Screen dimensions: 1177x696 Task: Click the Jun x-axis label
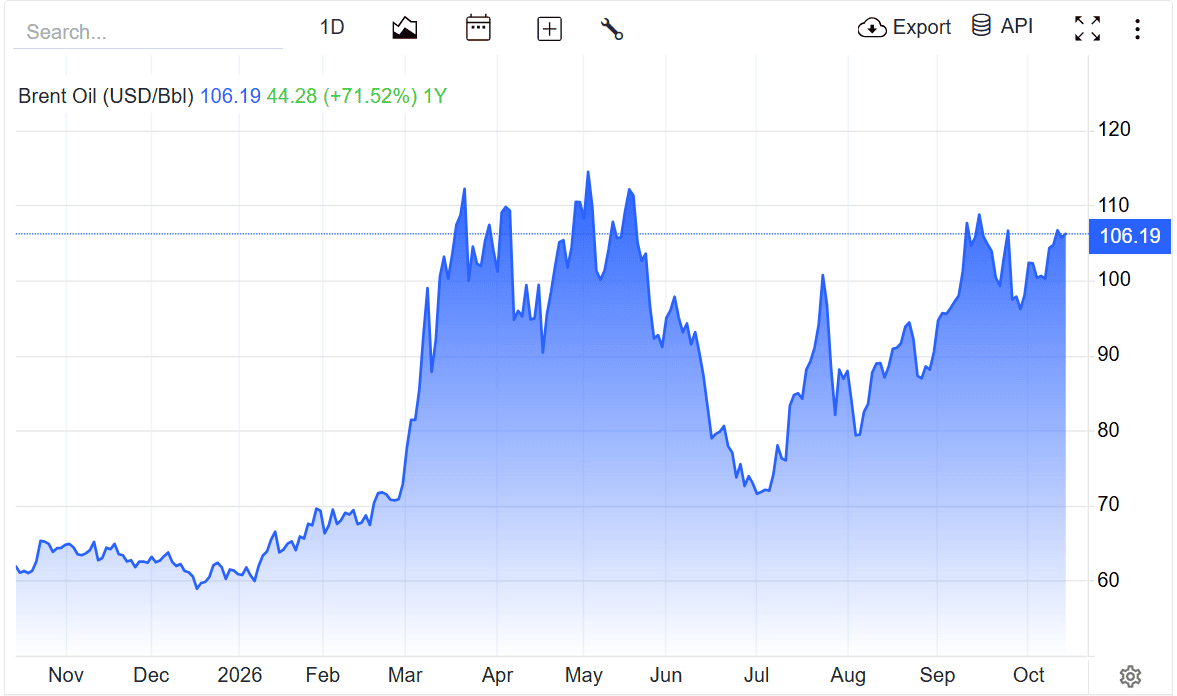[666, 675]
